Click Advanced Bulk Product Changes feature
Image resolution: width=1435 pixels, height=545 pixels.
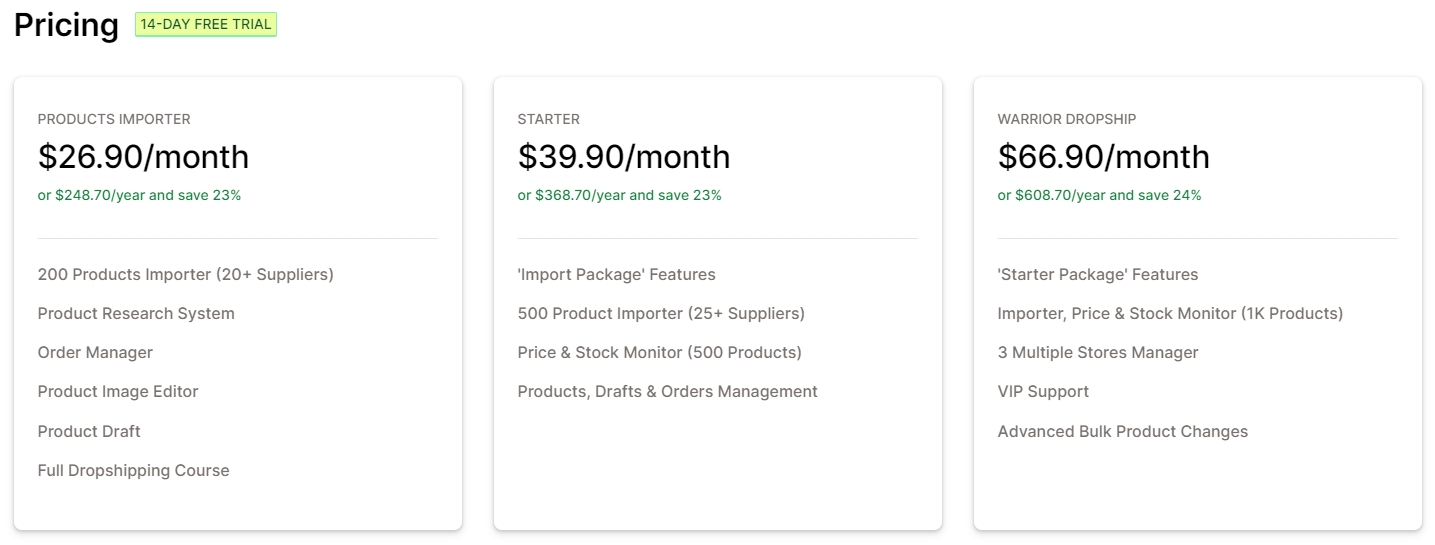[1122, 431]
